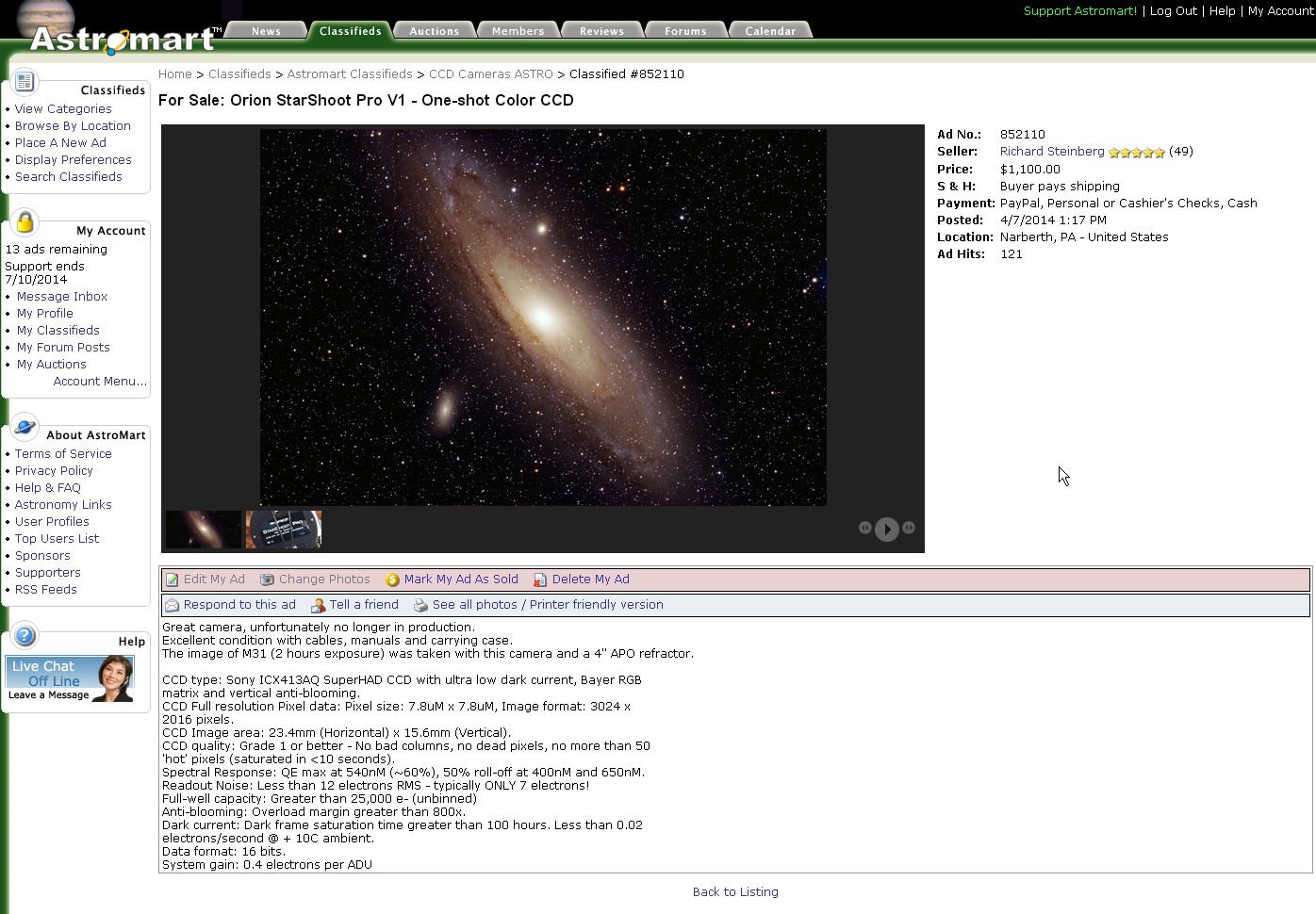The image size is (1316, 914).
Task: Click the Tell a friend person icon
Action: (x=319, y=605)
